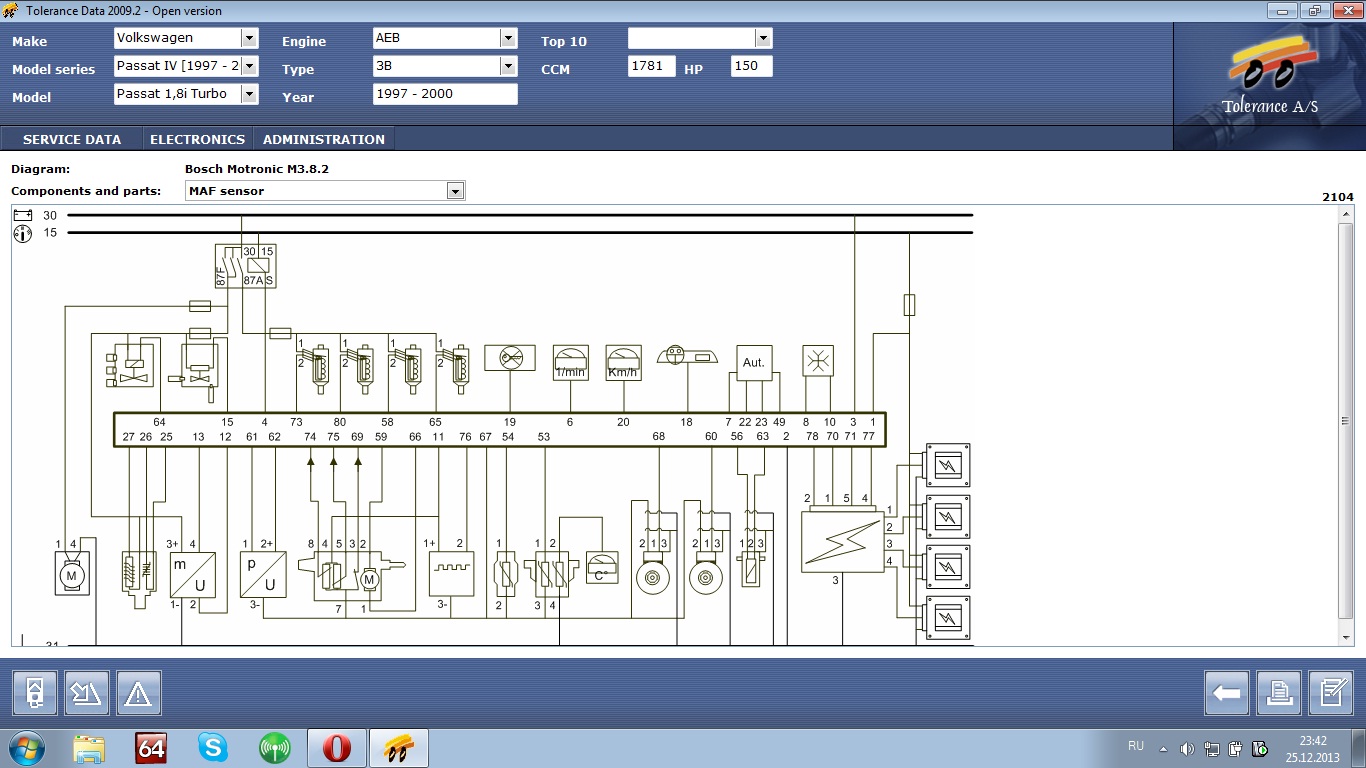Click the volume speaker tray icon
This screenshot has height=768, width=1366.
click(x=1187, y=748)
